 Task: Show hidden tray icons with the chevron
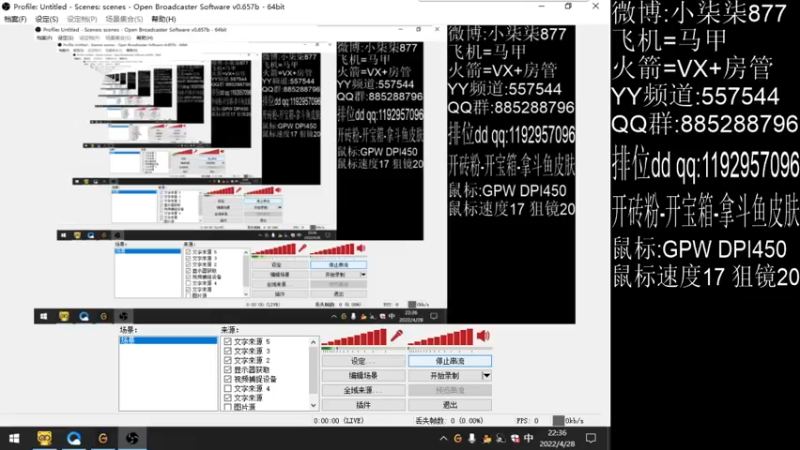tap(443, 438)
